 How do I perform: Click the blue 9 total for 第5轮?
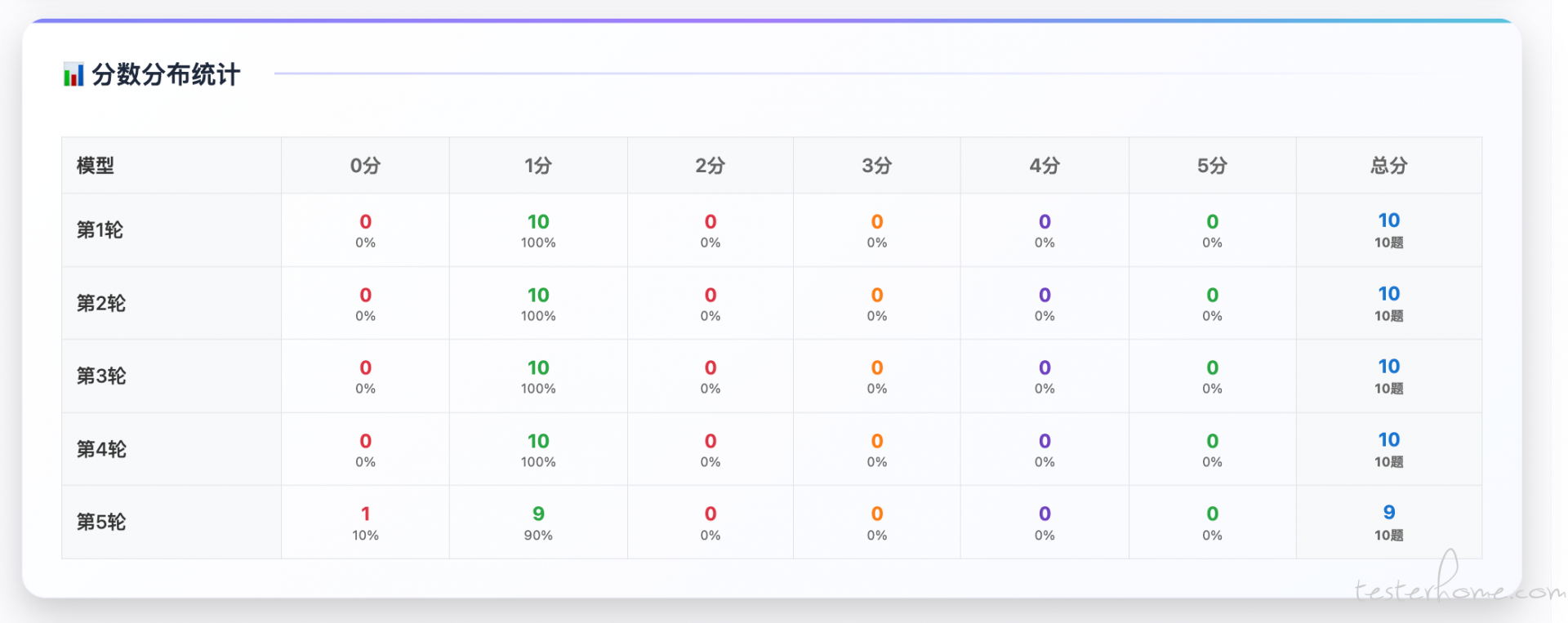click(1388, 512)
